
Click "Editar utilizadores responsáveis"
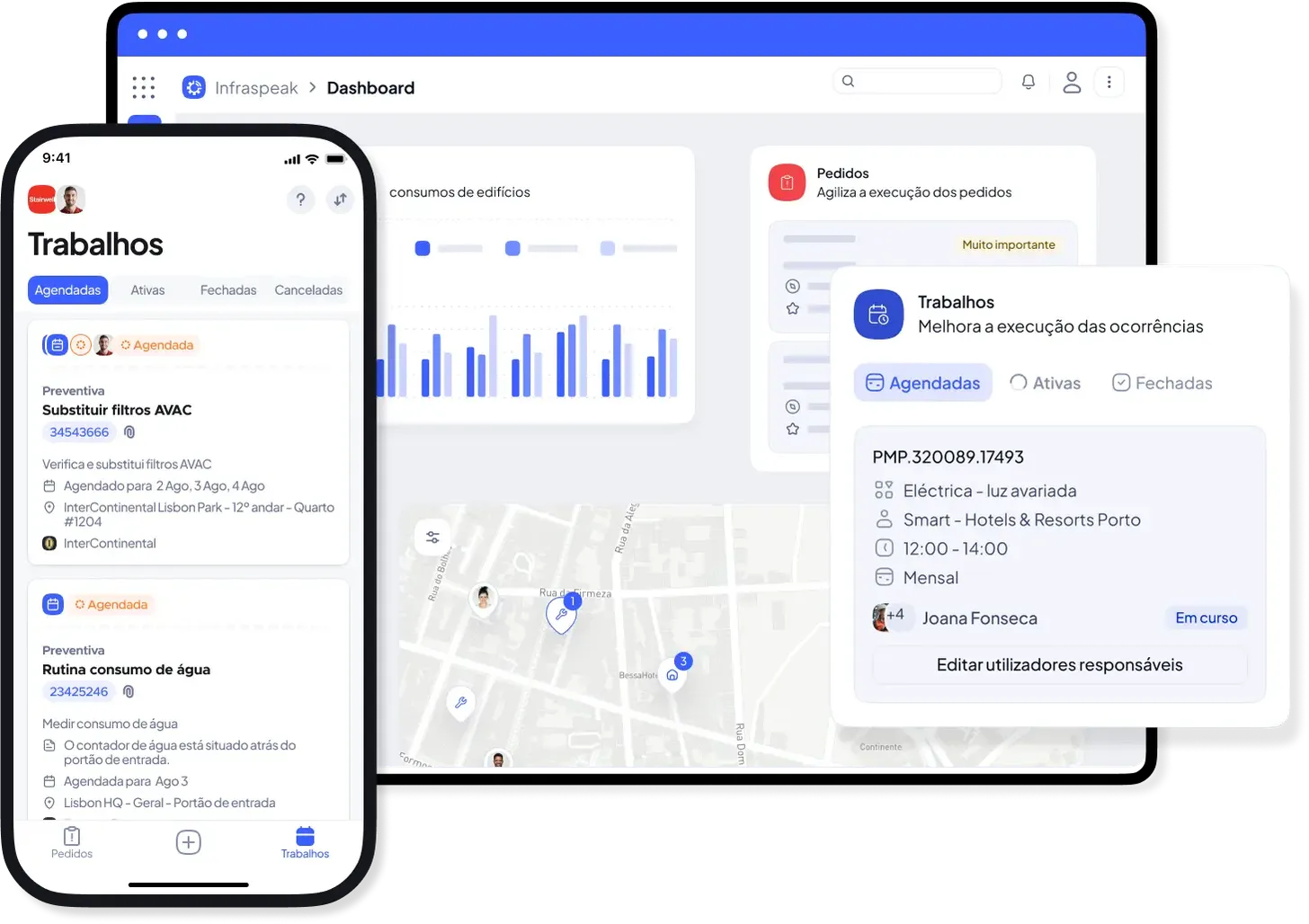1059,665
